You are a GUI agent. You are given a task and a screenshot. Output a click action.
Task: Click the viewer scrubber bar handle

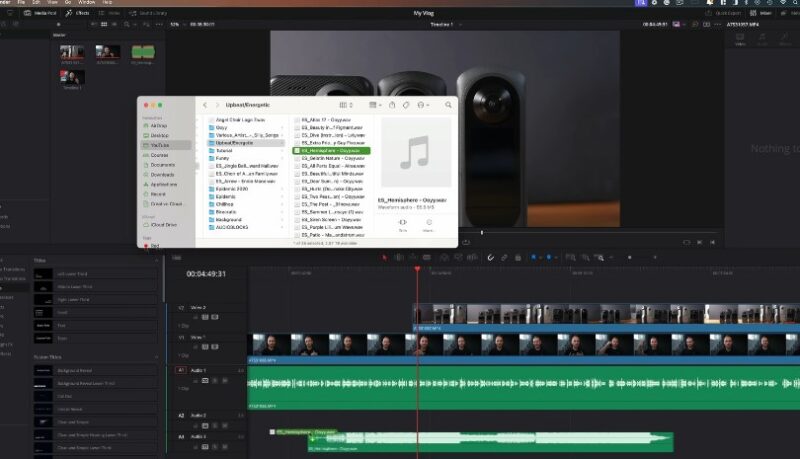click(x=482, y=233)
